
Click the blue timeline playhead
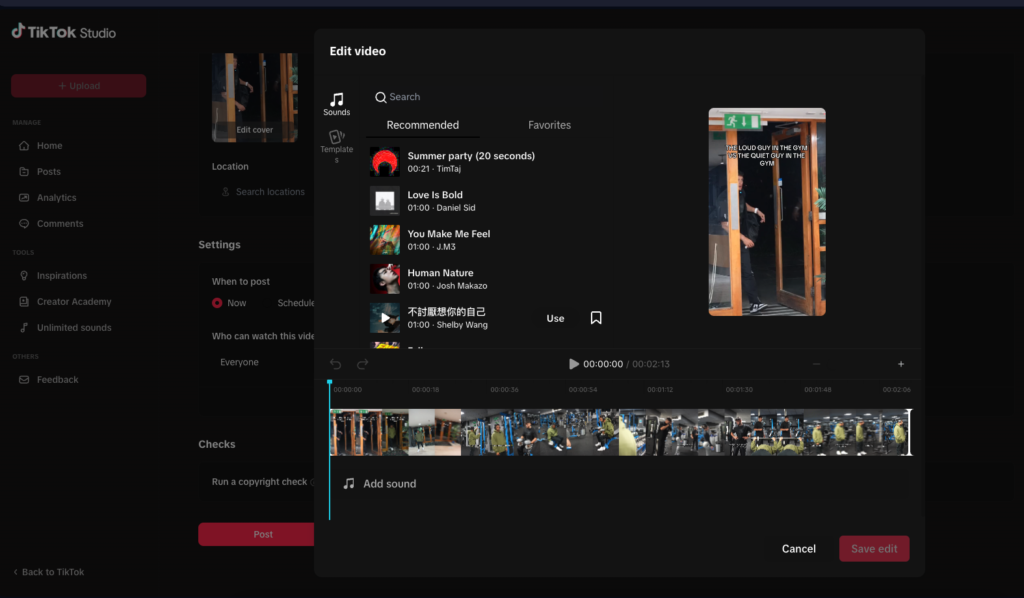(x=330, y=383)
